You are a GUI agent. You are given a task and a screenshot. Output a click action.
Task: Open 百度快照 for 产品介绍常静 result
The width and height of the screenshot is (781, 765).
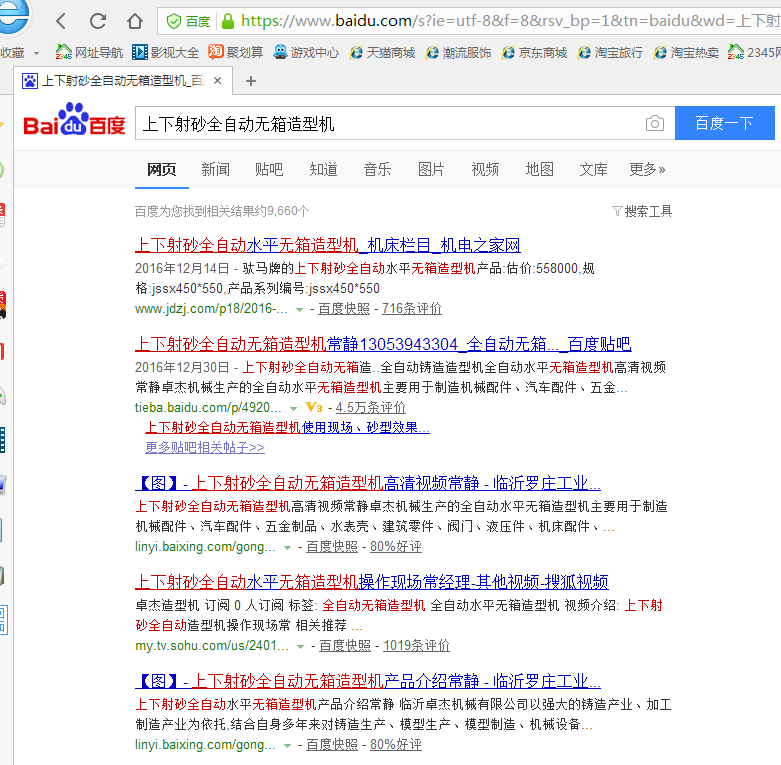pos(332,745)
